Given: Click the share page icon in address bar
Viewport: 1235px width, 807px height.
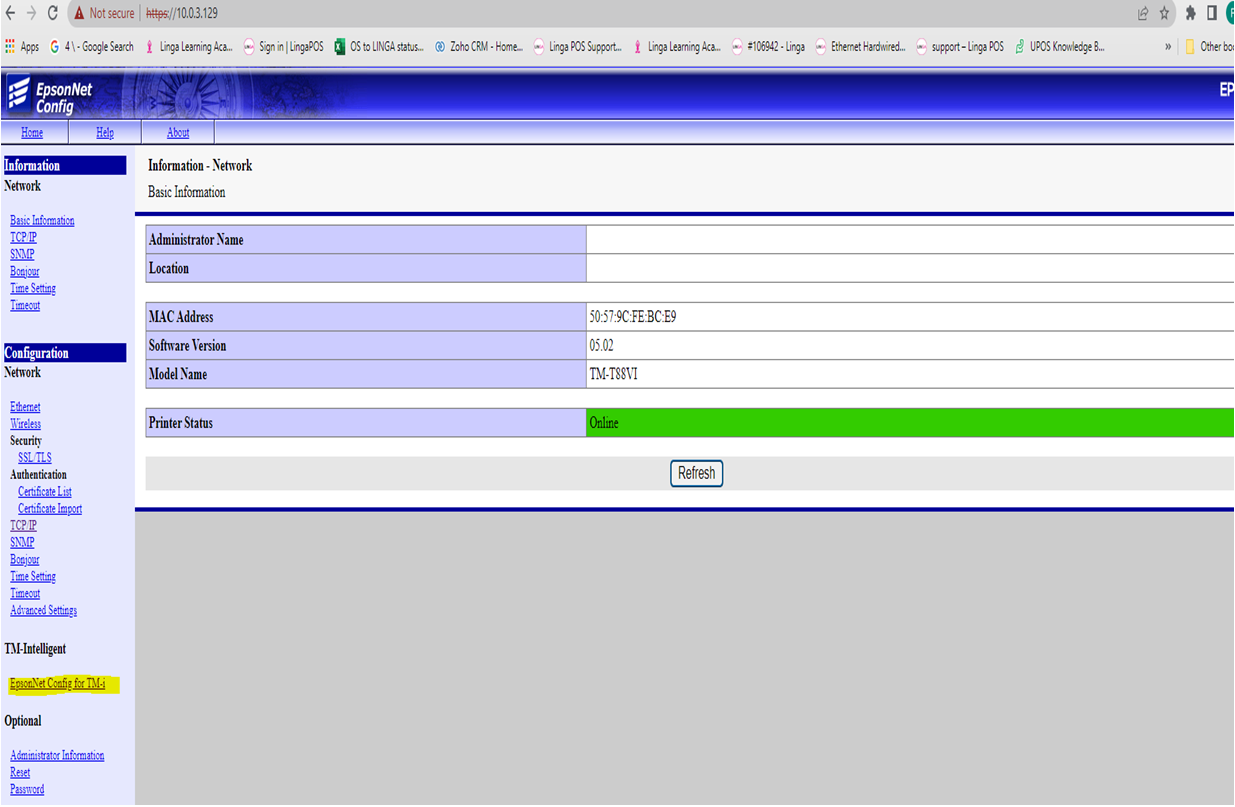Looking at the screenshot, I should (1143, 14).
